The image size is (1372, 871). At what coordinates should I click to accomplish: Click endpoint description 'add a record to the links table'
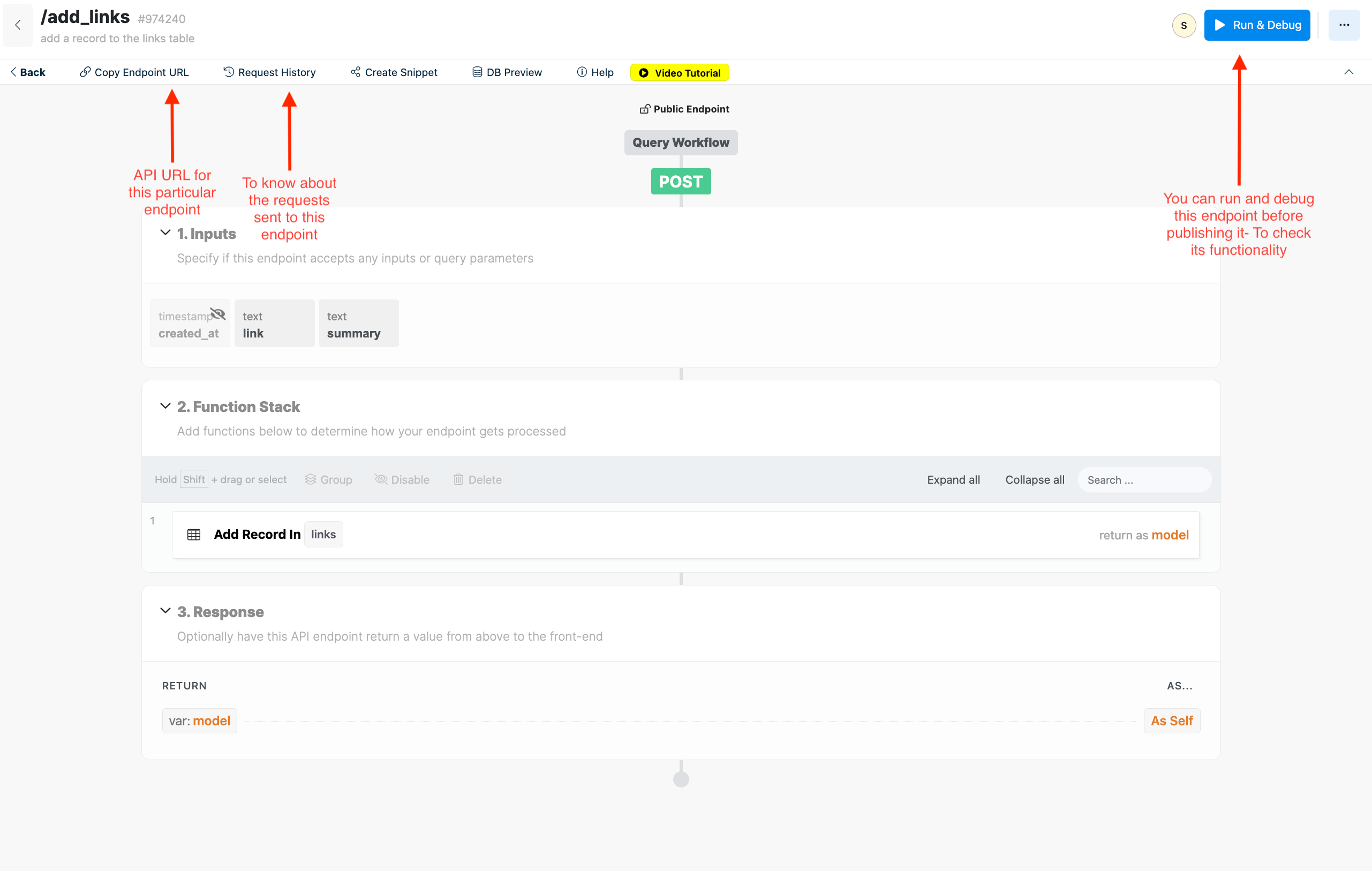coord(117,38)
